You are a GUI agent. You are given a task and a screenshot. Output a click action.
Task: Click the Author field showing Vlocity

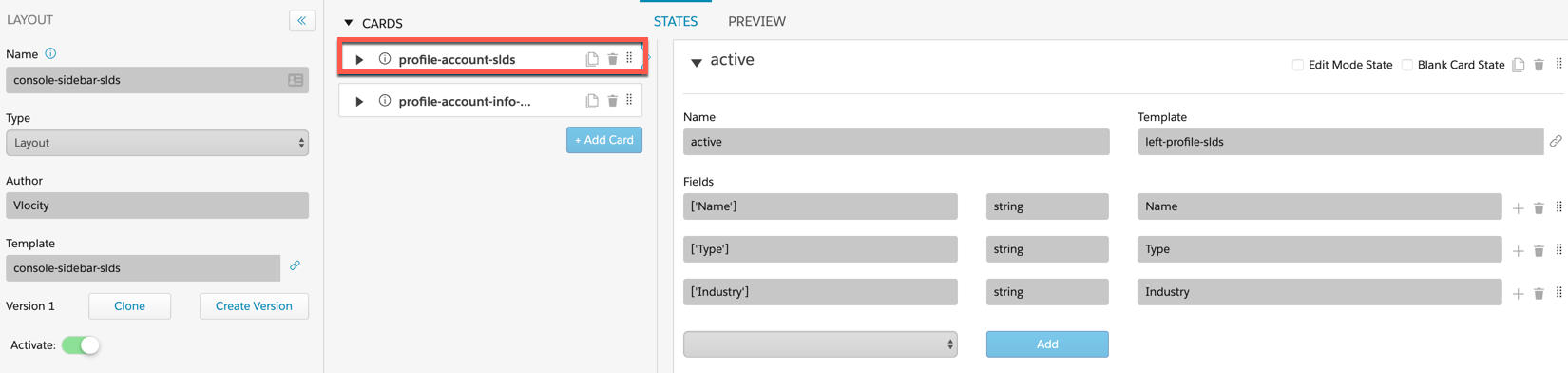157,206
